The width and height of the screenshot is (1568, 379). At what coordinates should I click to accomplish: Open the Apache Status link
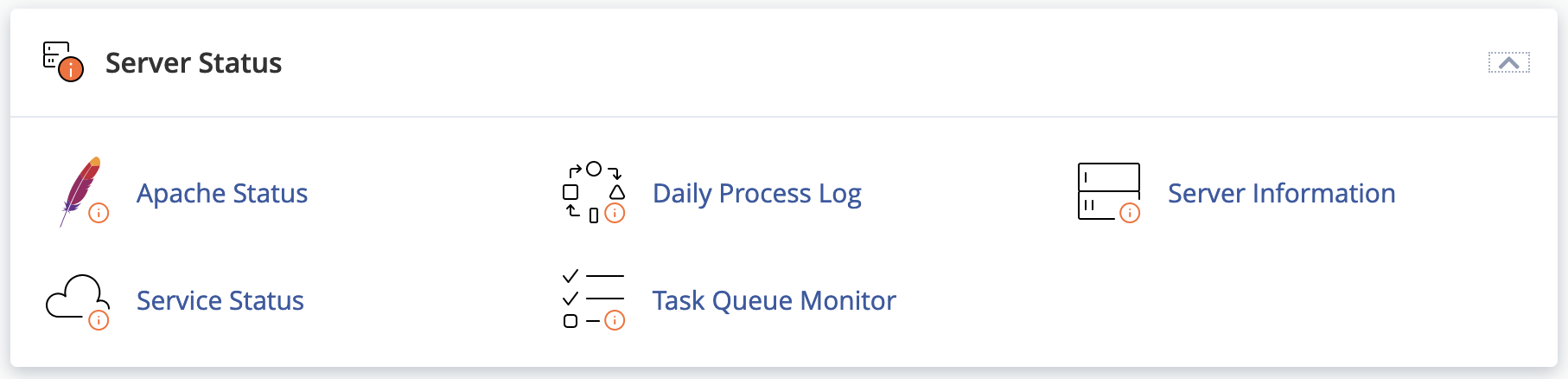tap(222, 193)
